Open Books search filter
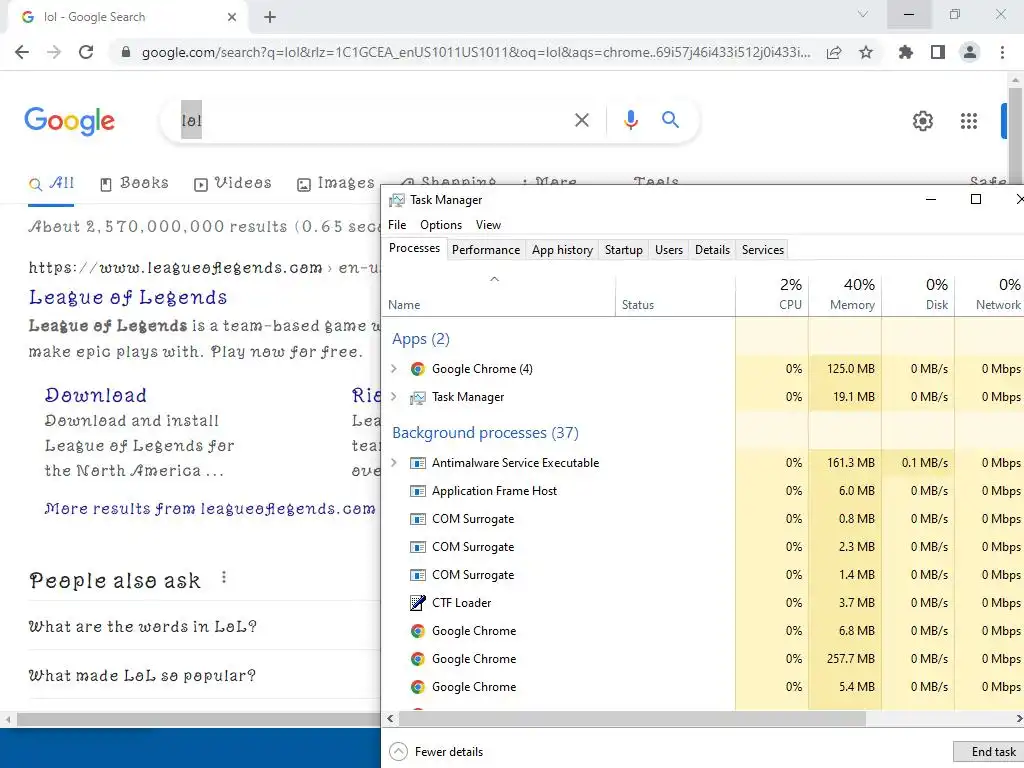Image resolution: width=1024 pixels, height=768 pixels. tap(134, 184)
